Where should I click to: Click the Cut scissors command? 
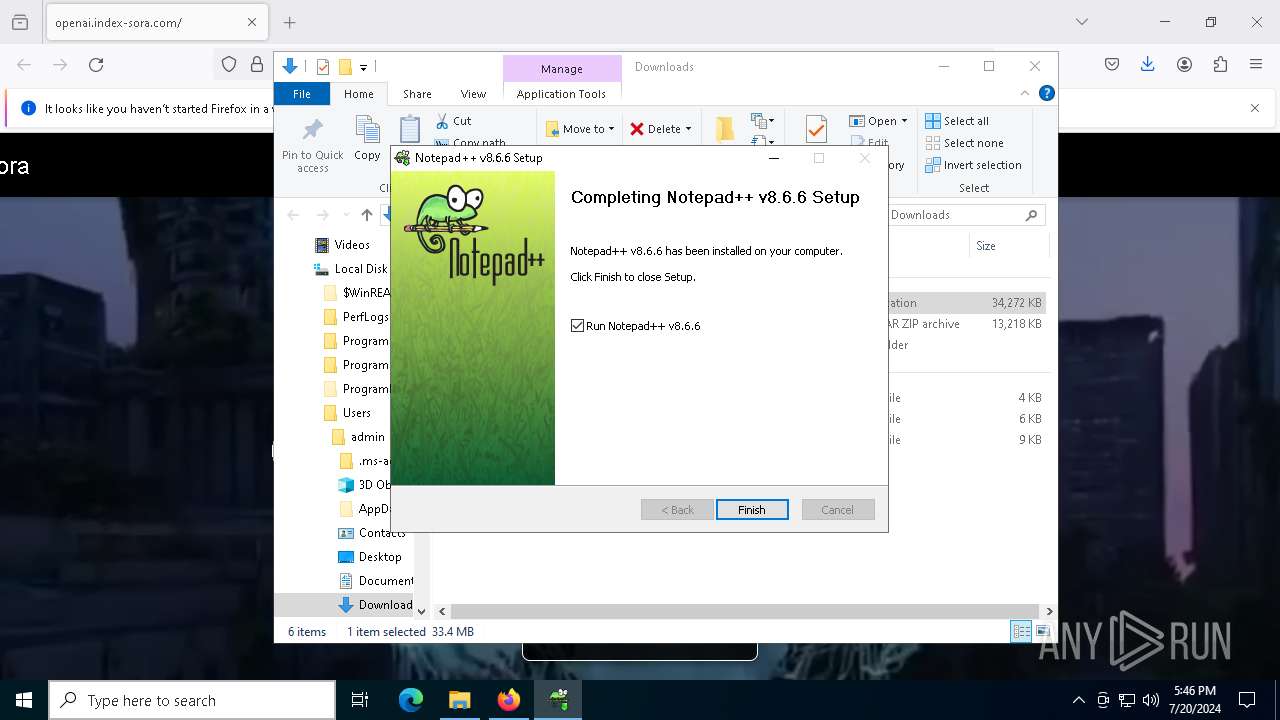tap(453, 121)
